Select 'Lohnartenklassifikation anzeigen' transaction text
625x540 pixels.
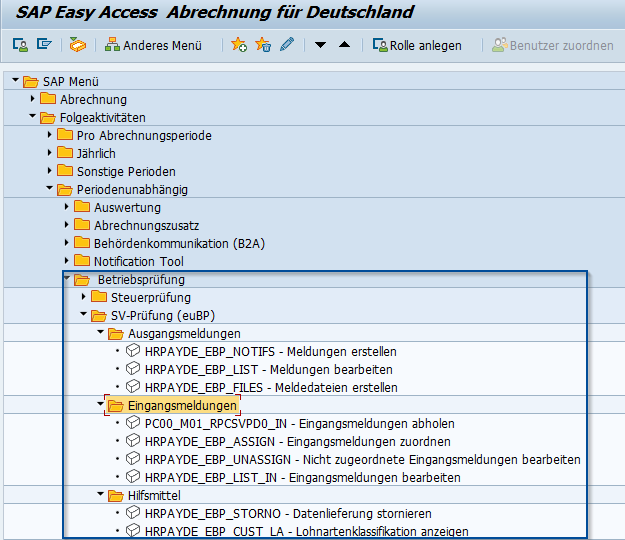pos(382,531)
